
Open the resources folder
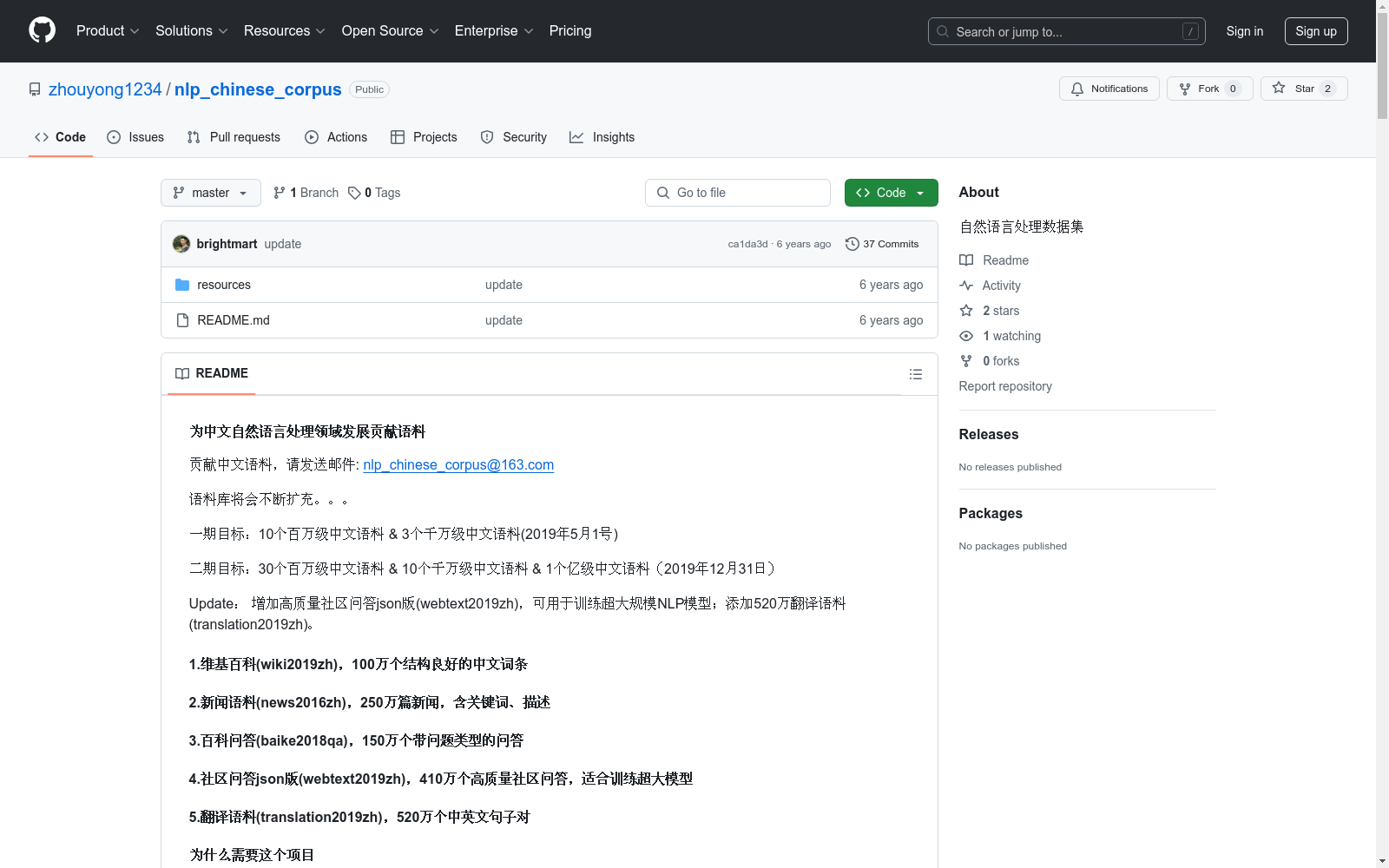[224, 285]
